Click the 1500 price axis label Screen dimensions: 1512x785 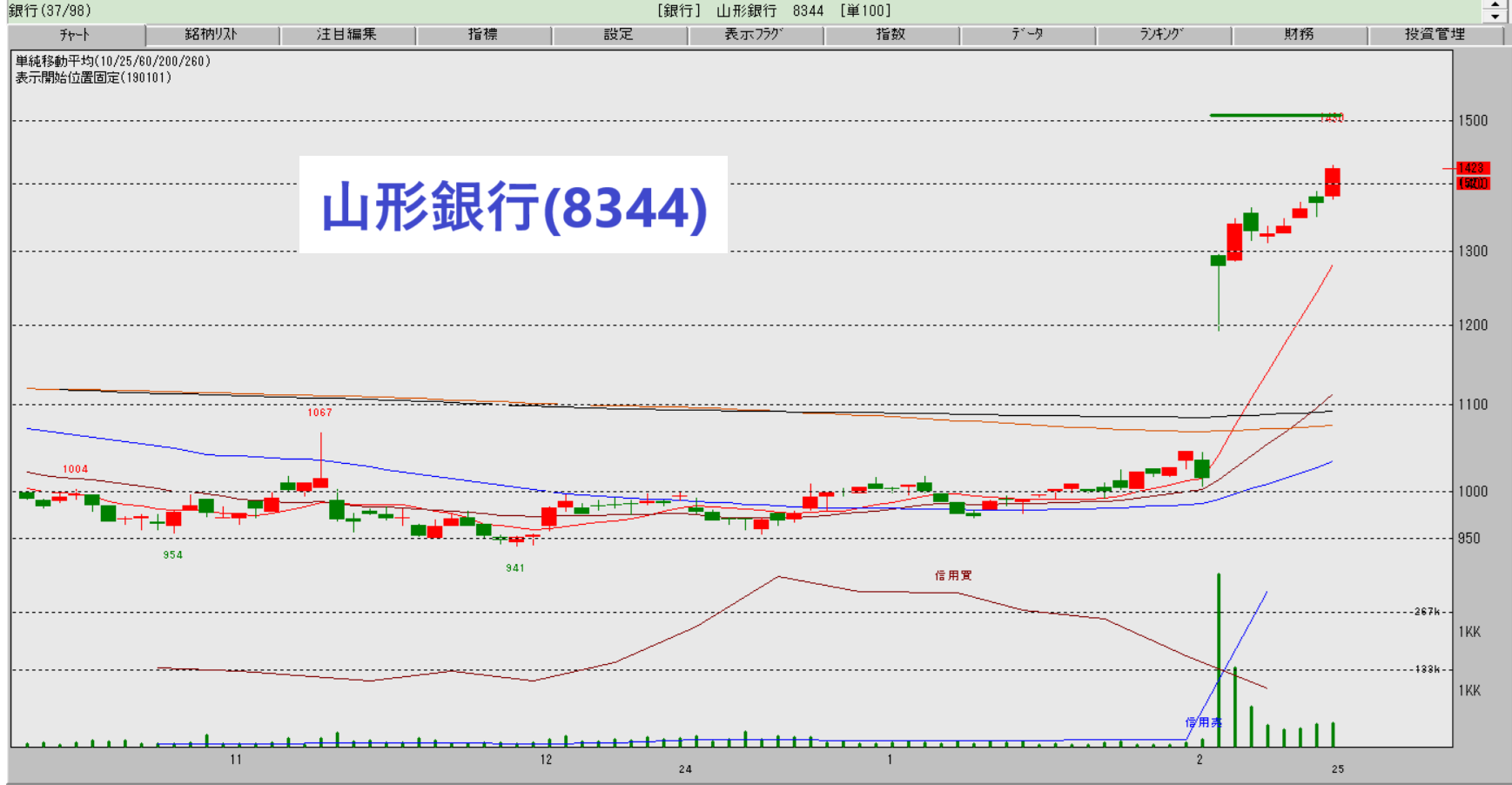coord(1473,121)
